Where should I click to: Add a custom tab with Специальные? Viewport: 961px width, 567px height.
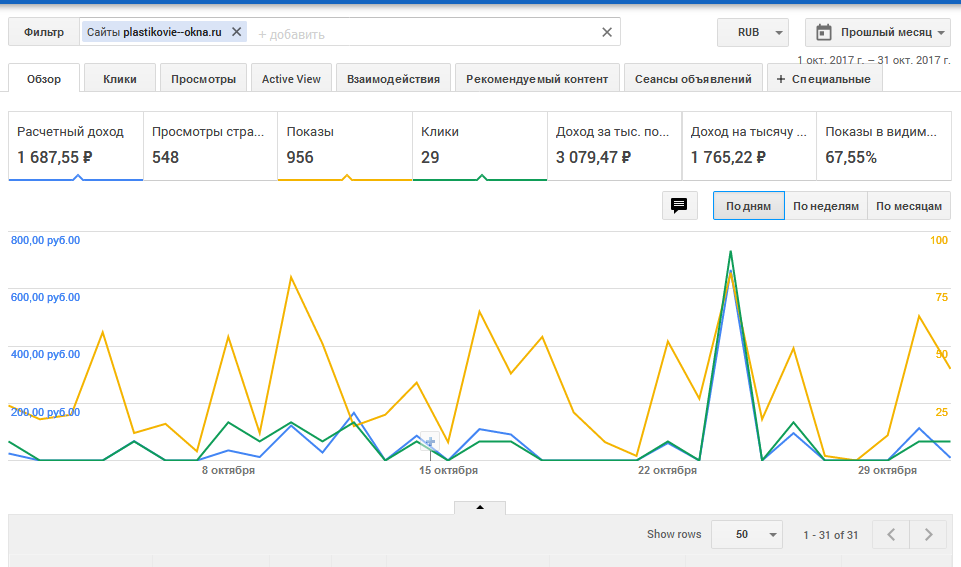(x=824, y=79)
